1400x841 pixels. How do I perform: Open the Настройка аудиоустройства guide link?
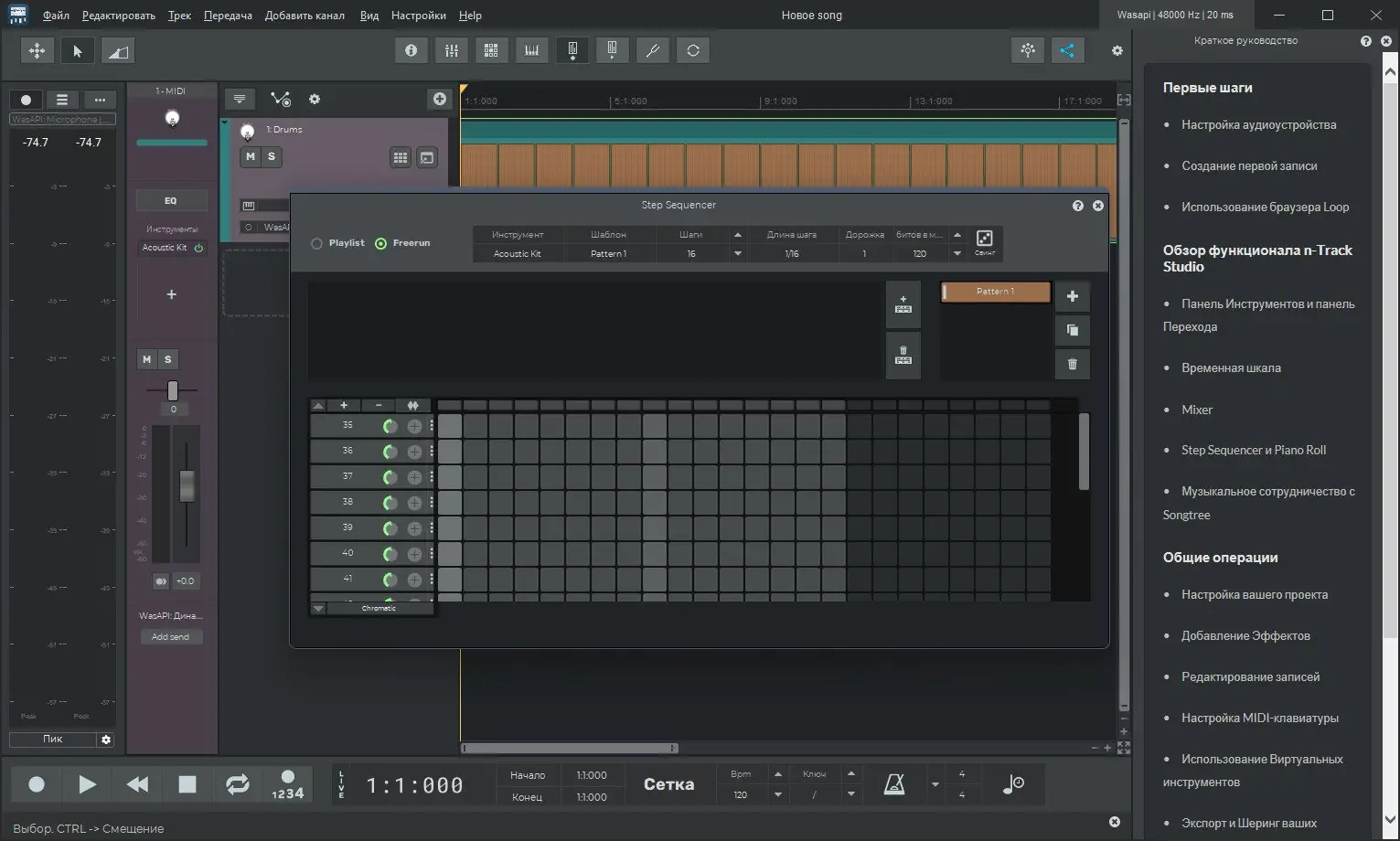(x=1258, y=124)
